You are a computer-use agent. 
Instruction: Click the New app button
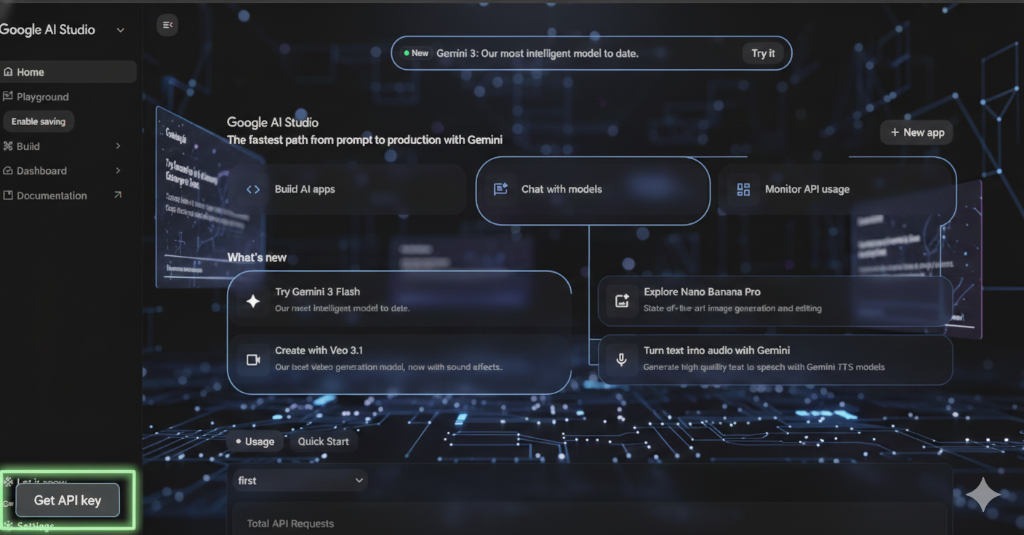click(917, 132)
